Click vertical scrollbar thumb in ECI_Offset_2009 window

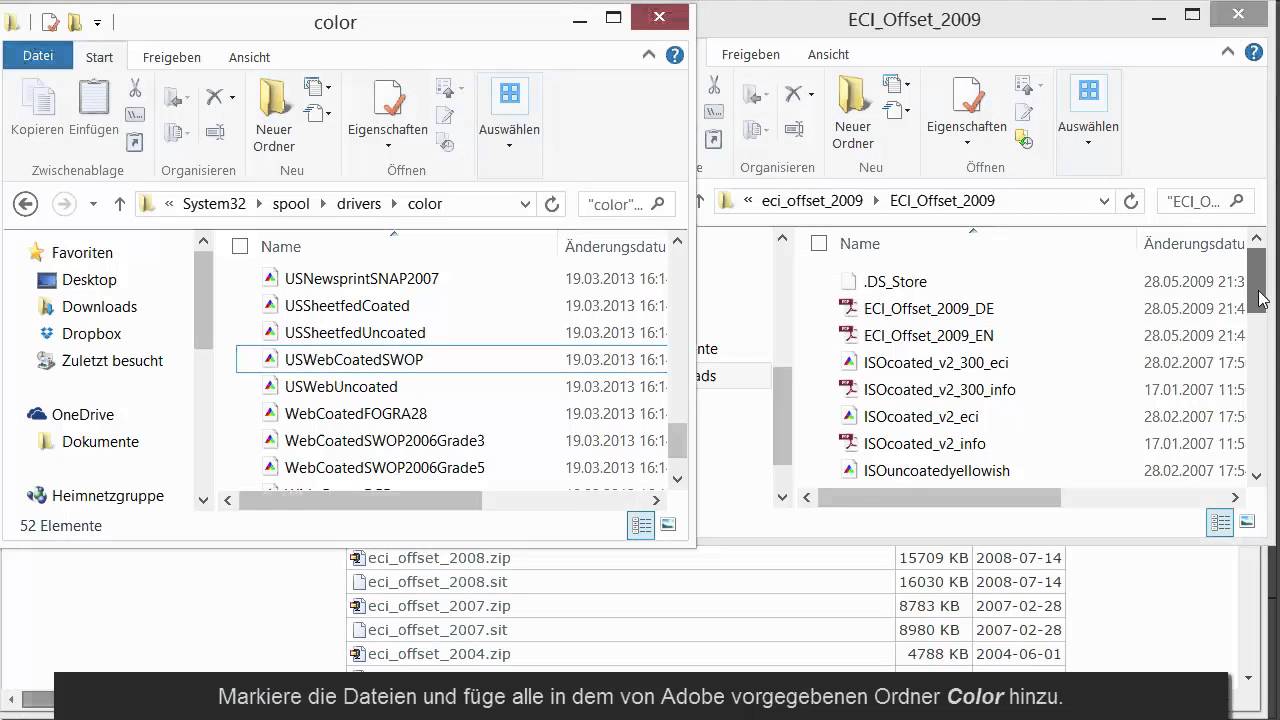click(1256, 280)
